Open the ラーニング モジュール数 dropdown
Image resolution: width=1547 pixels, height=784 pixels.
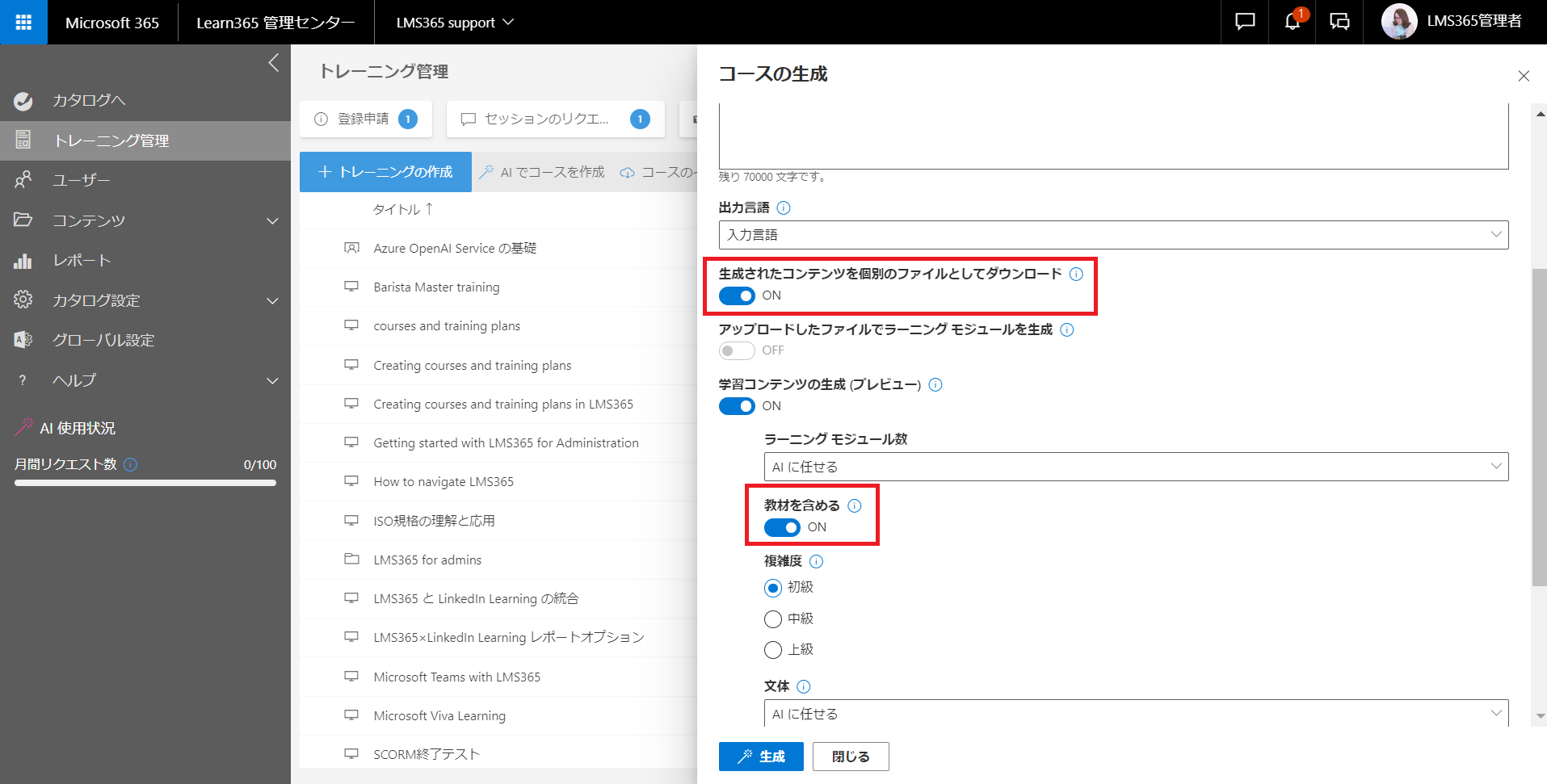(x=1136, y=467)
